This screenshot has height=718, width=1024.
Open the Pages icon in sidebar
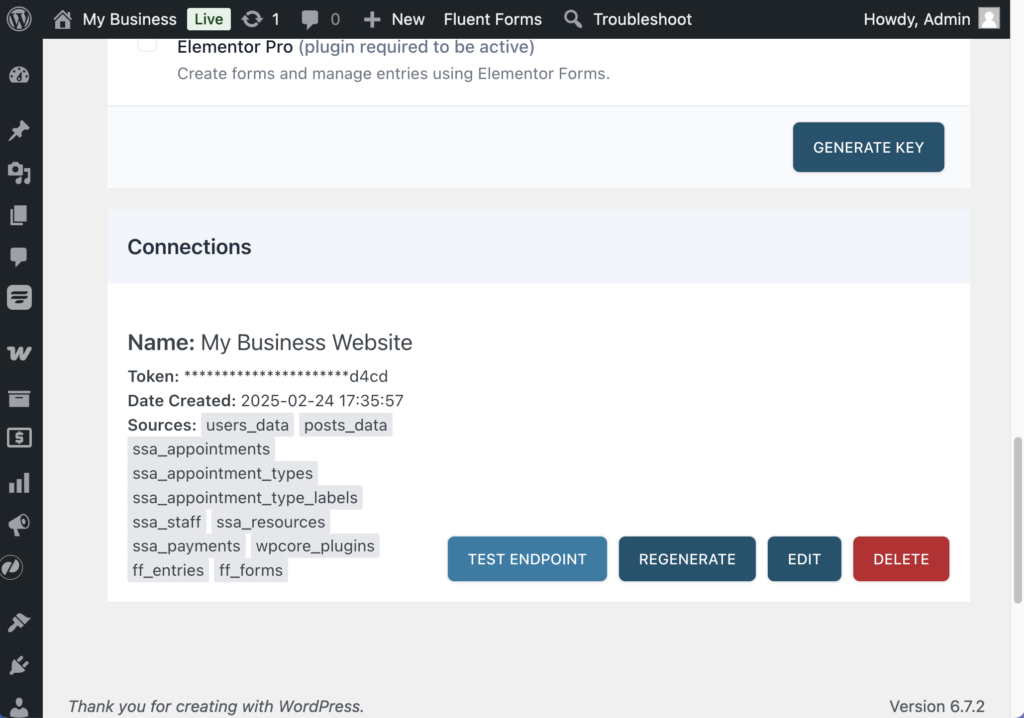(19, 215)
